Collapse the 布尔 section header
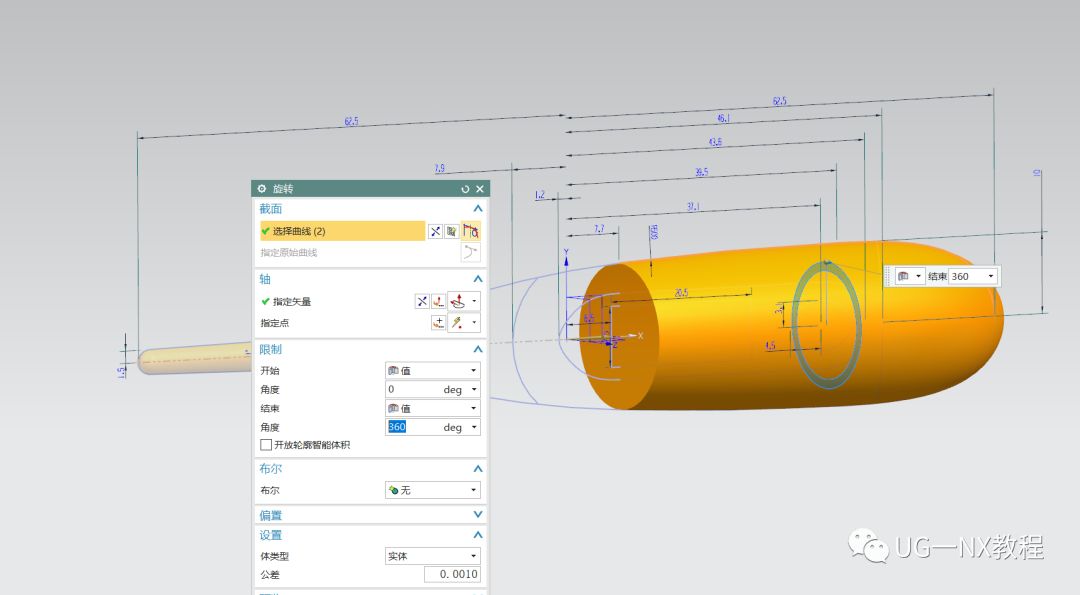The image size is (1080, 595). [478, 469]
